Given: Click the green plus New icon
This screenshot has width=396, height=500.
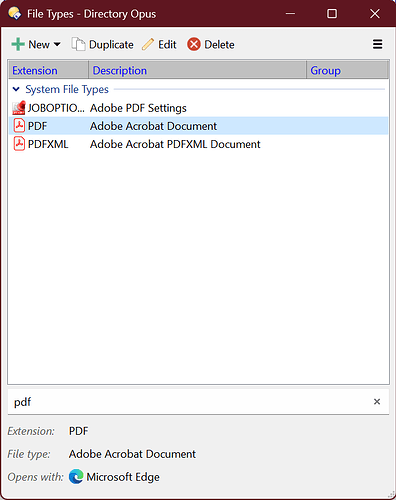Looking at the screenshot, I should click(18, 44).
